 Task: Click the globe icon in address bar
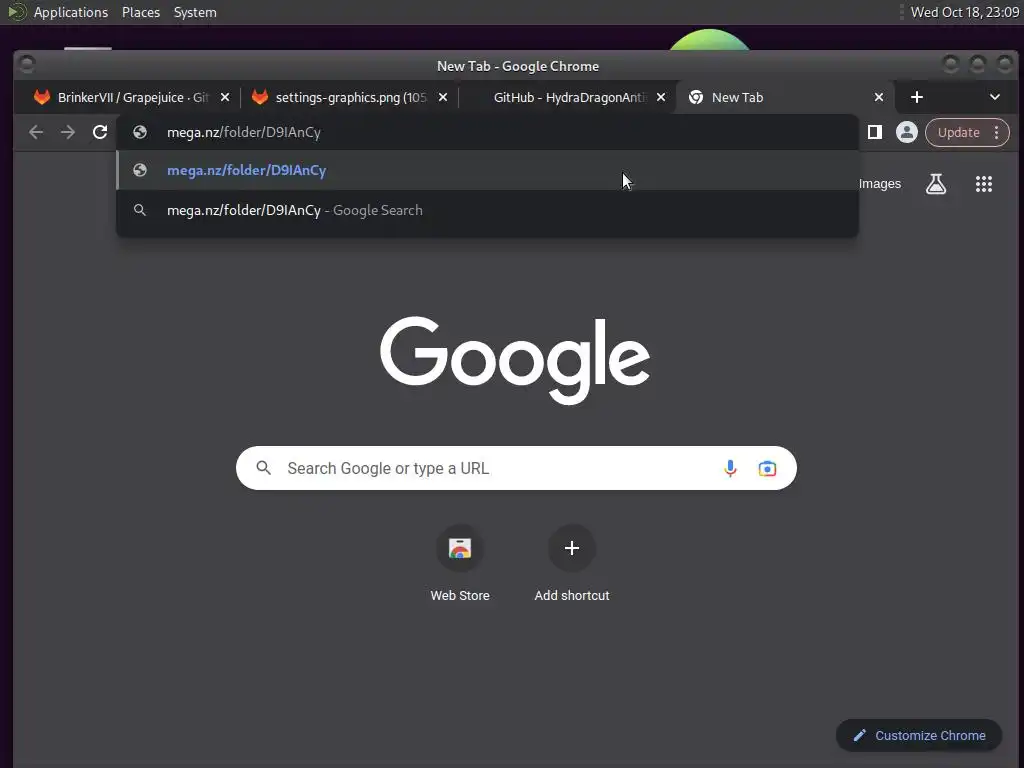[x=140, y=133]
